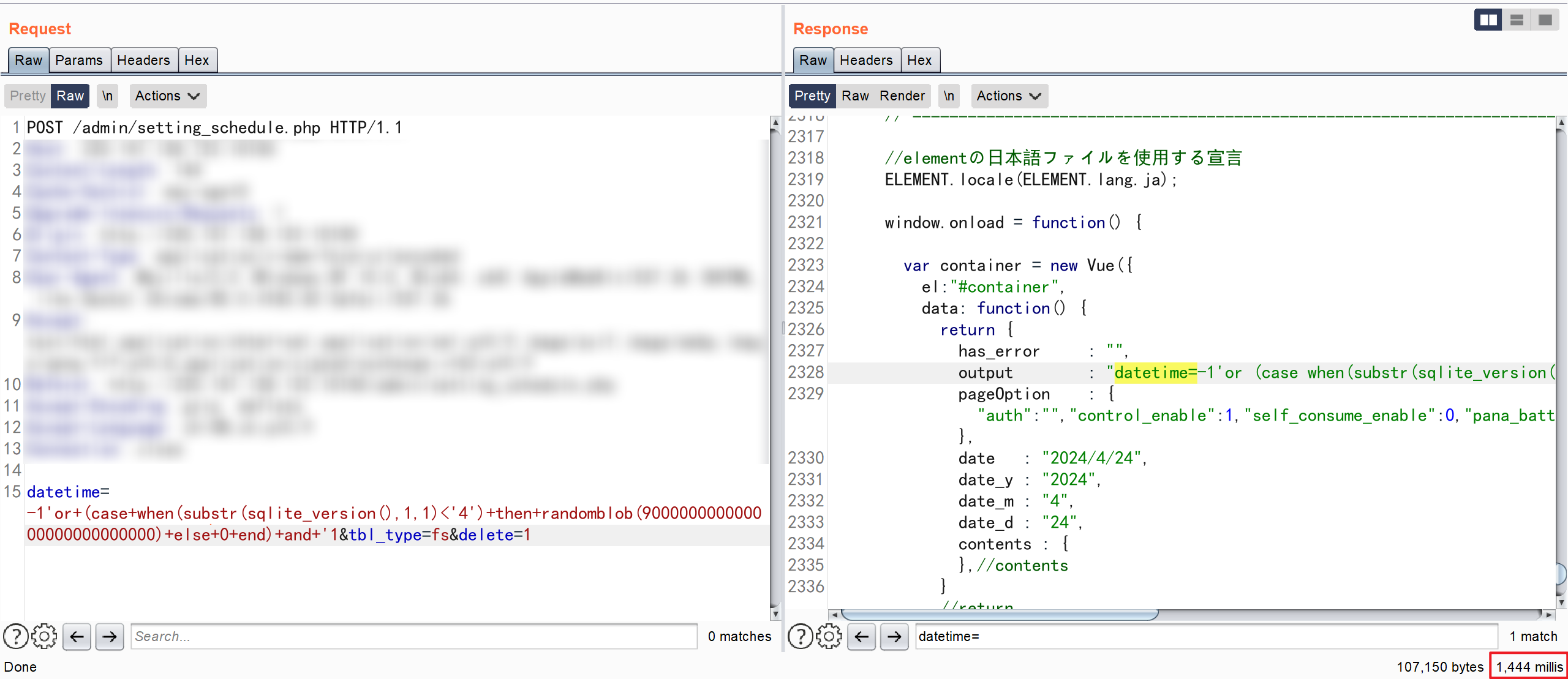Open the Response Headers tab
Image resolution: width=1568 pixels, height=679 pixels.
pyautogui.click(x=866, y=60)
